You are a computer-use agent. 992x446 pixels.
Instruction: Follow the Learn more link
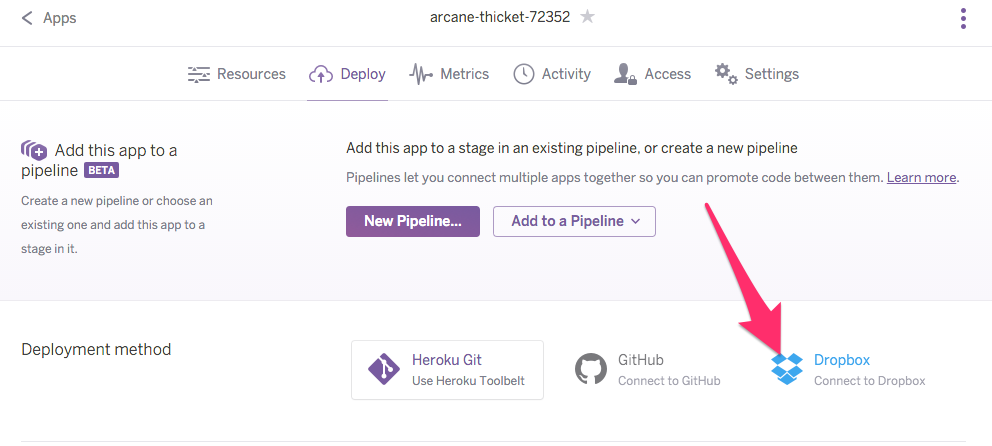pyautogui.click(x=921, y=177)
